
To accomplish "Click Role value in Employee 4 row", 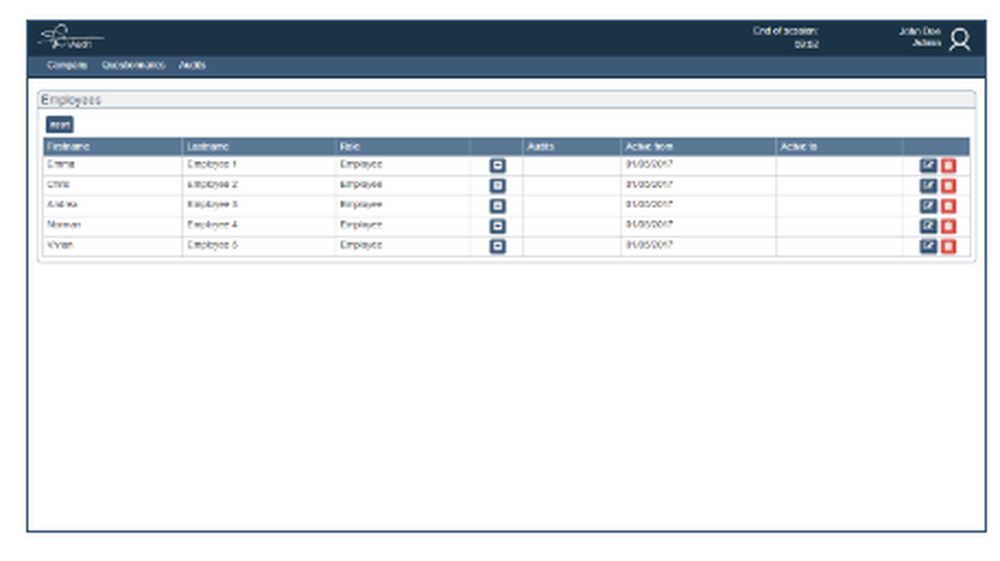I will pyautogui.click(x=361, y=225).
